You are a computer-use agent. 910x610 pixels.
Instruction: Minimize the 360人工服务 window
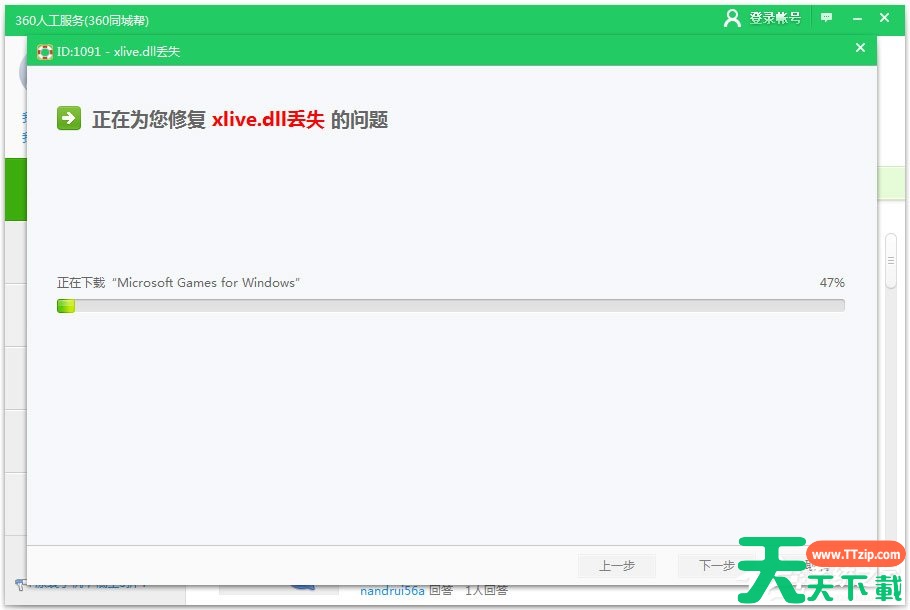[x=857, y=19]
